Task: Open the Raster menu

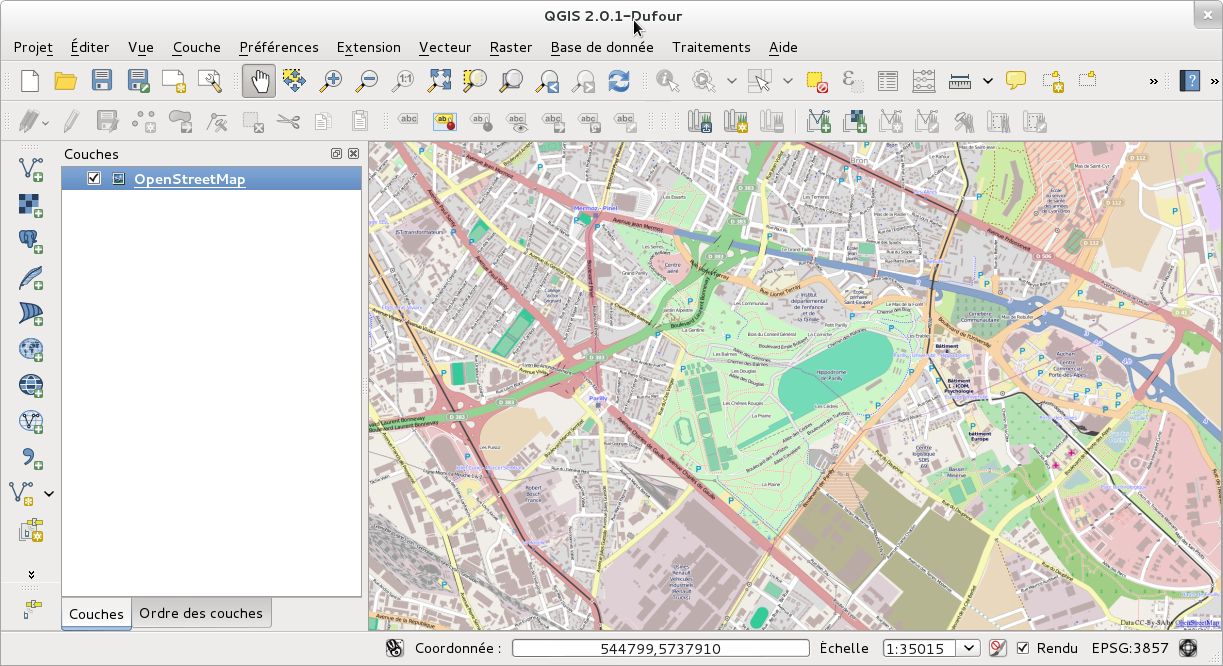Action: tap(511, 47)
